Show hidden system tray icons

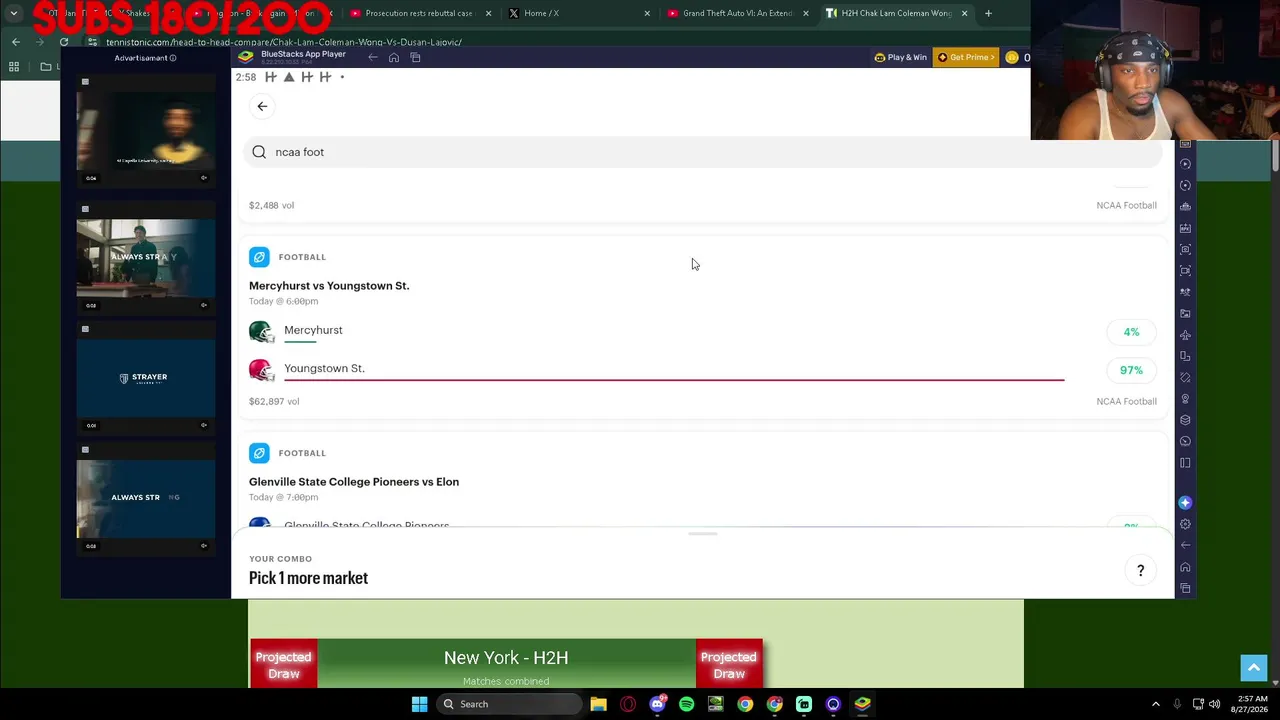(1156, 704)
